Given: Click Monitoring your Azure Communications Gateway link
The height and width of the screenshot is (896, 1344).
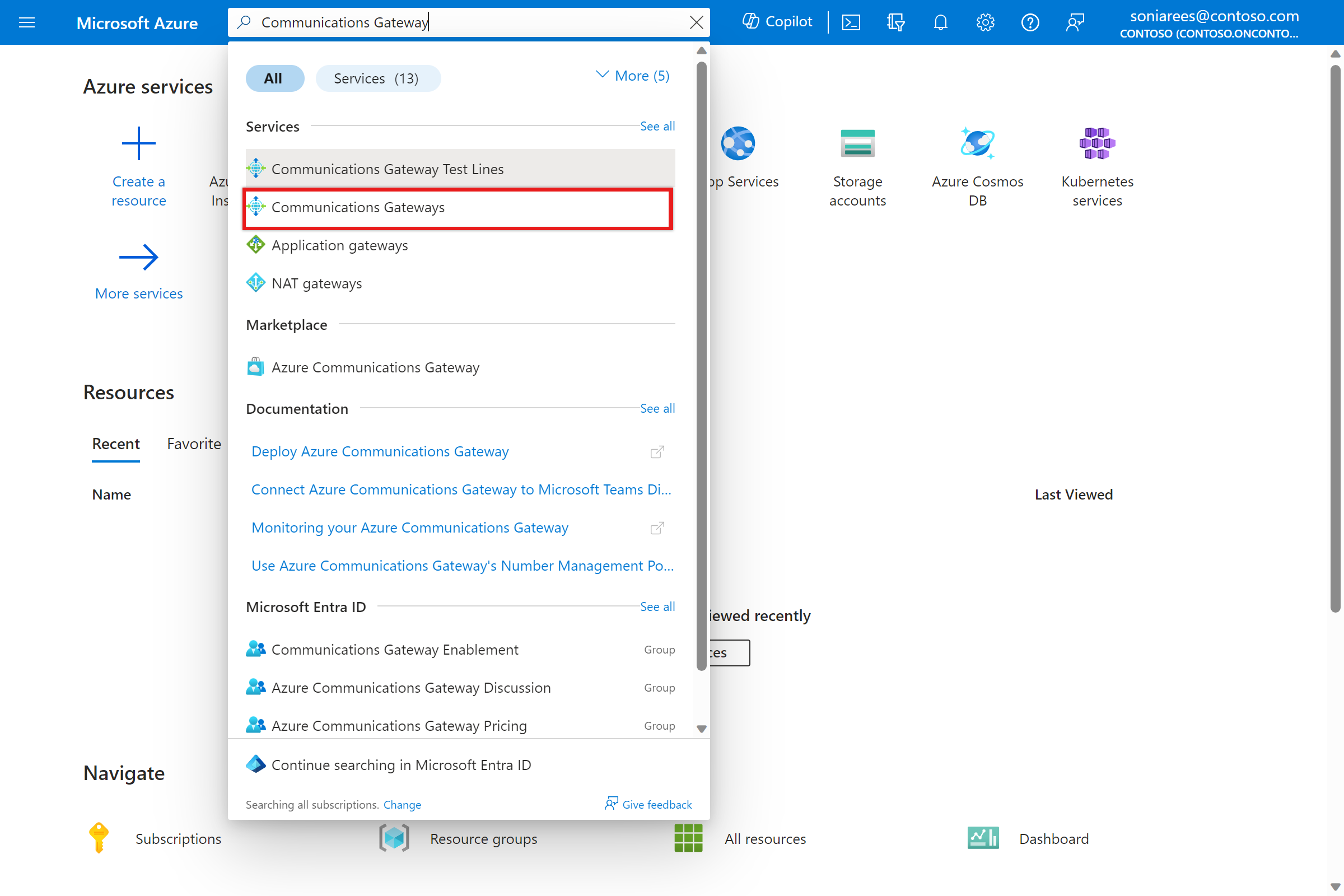Looking at the screenshot, I should (410, 527).
